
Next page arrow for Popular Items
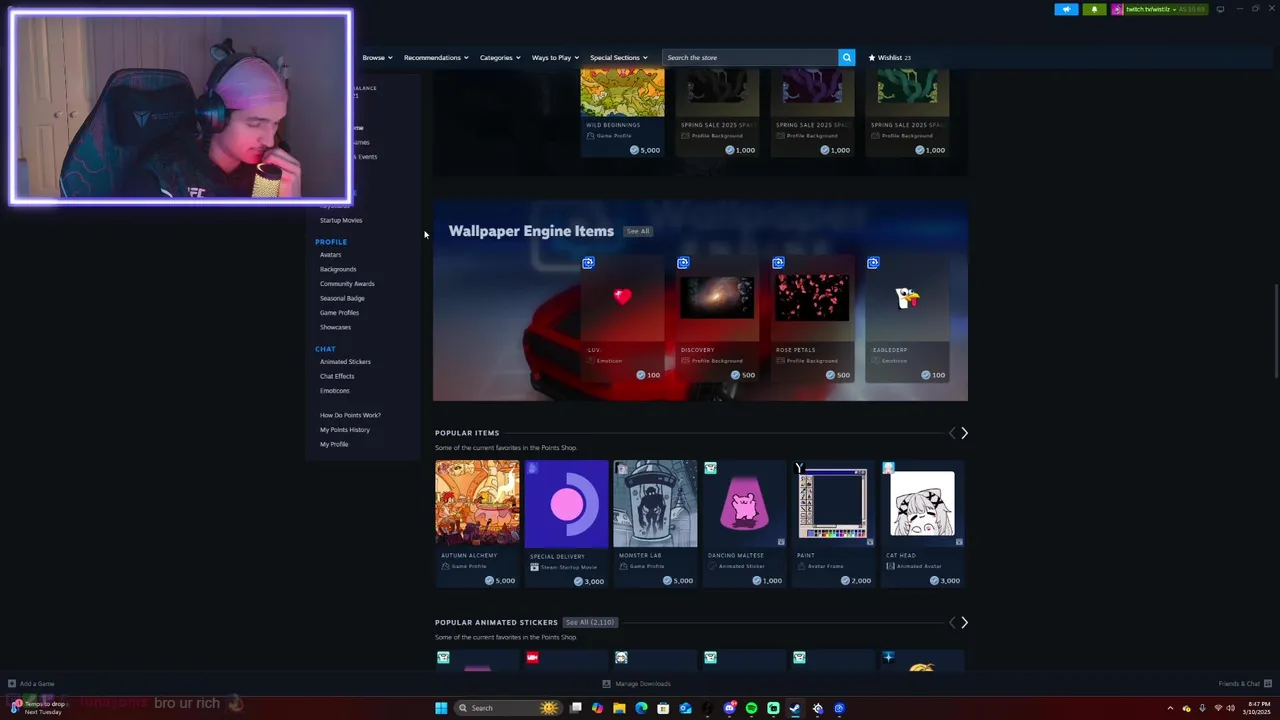click(964, 433)
